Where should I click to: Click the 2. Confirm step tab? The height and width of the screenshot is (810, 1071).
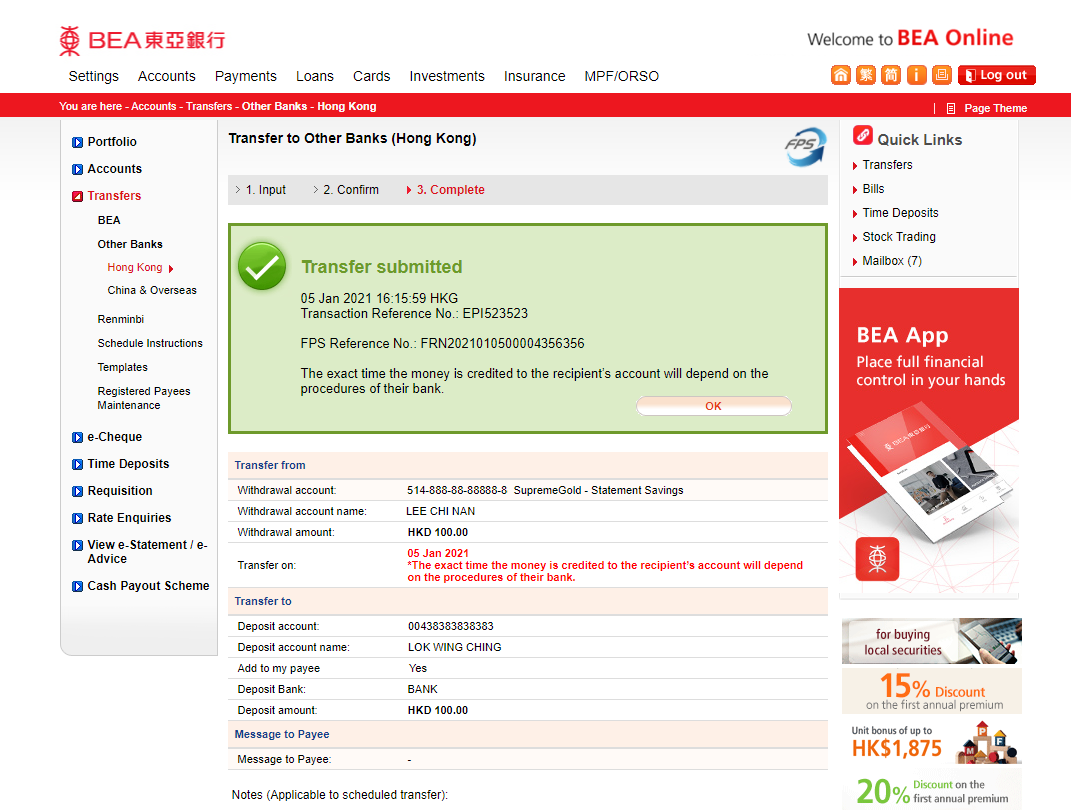pos(351,190)
